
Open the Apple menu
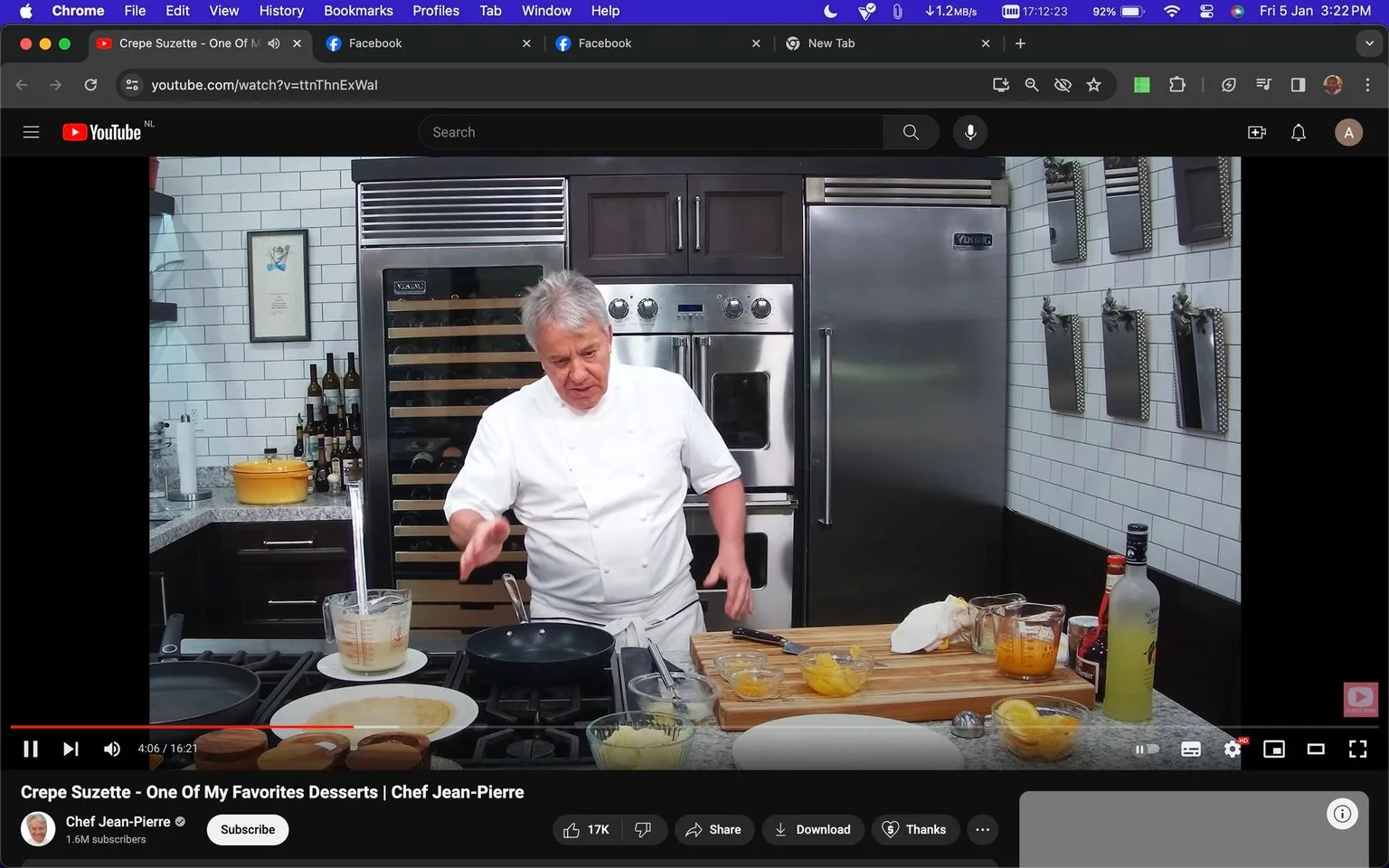(25, 11)
